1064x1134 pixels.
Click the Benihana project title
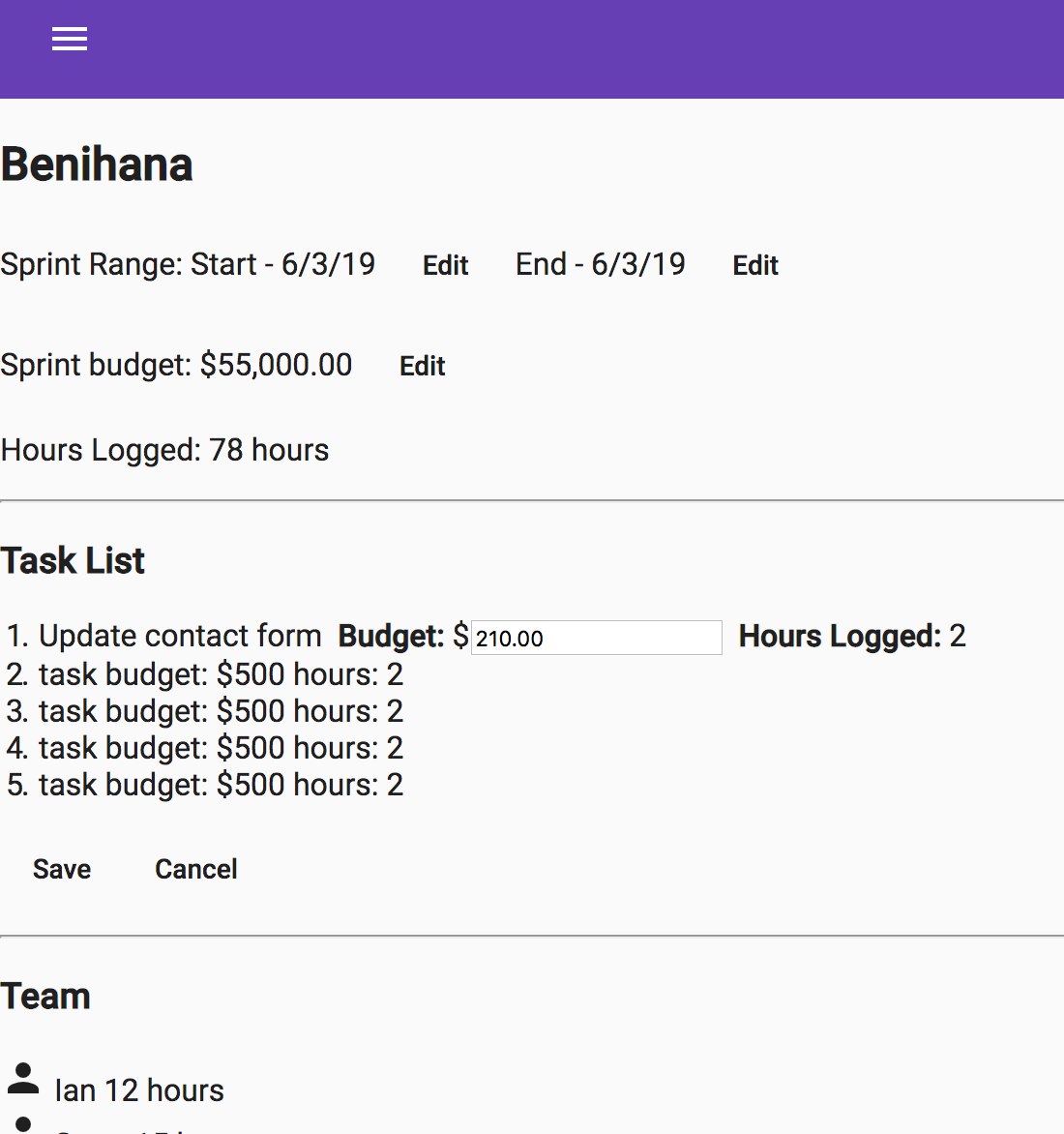(x=97, y=164)
